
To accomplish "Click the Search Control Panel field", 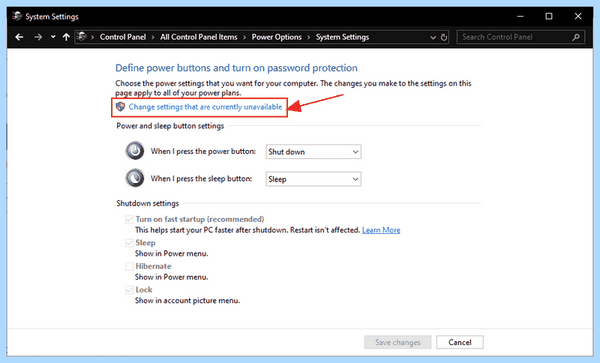I will (520, 37).
